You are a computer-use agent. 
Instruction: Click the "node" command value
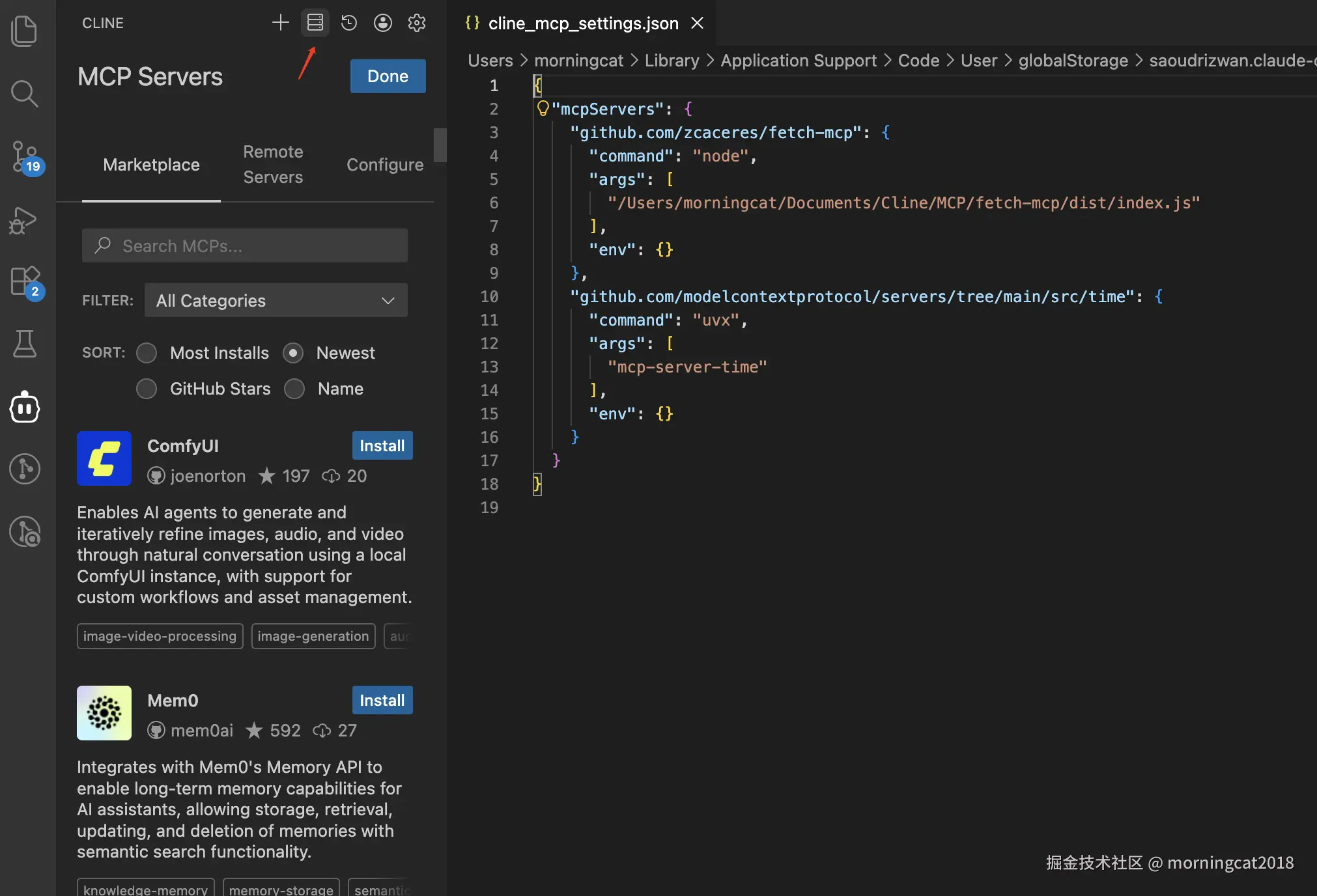pyautogui.click(x=720, y=156)
